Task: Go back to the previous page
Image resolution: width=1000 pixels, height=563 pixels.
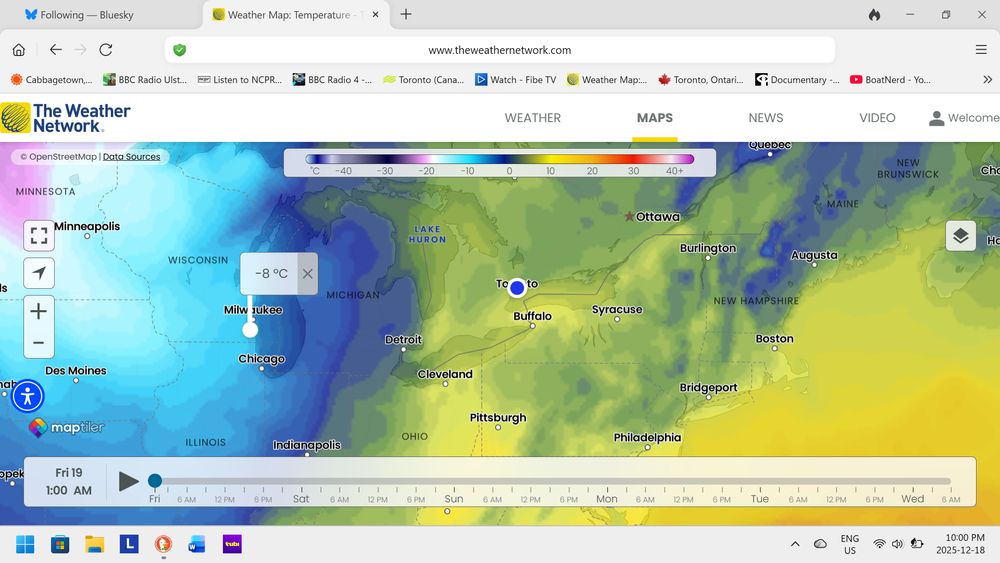Action: (55, 50)
